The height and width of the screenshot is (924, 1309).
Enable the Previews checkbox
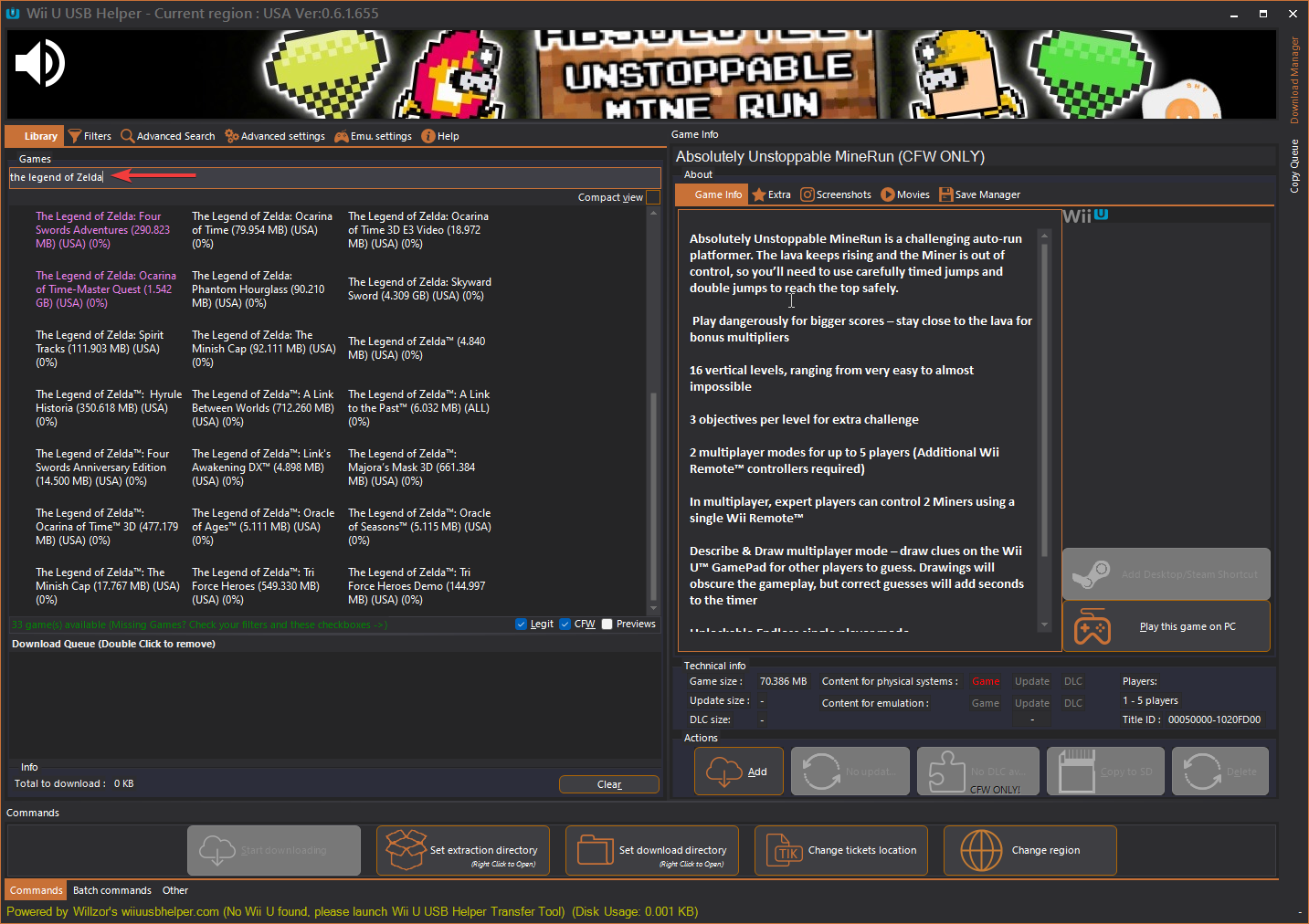pyautogui.click(x=607, y=624)
